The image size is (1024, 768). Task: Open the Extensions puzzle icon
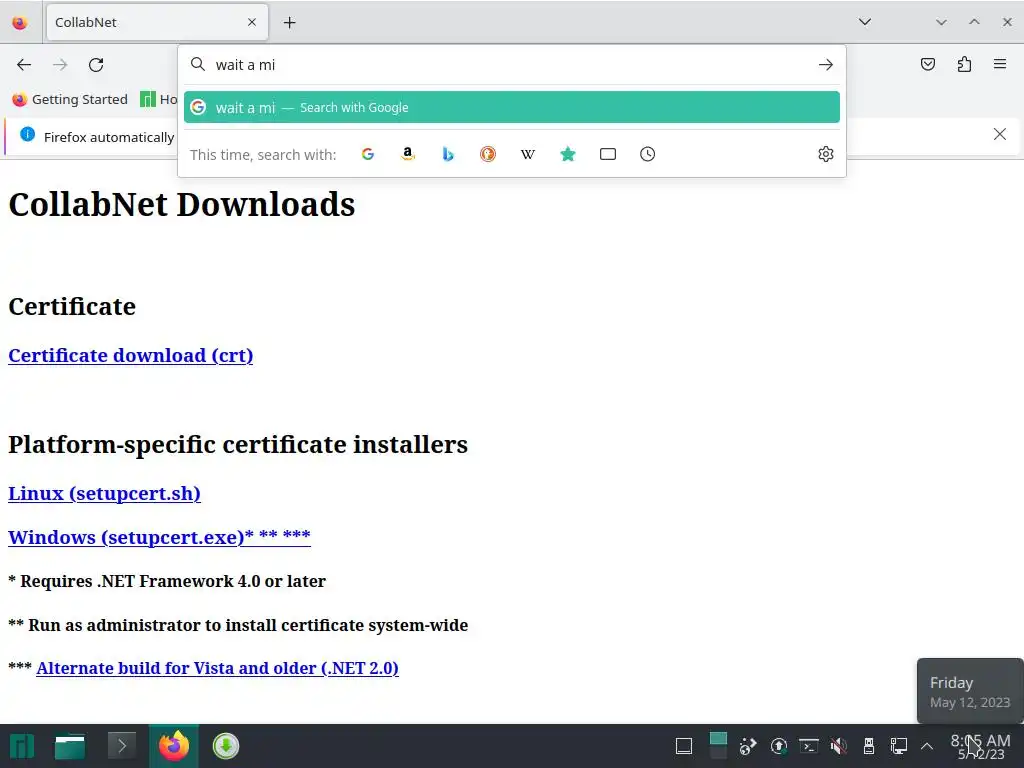click(964, 64)
